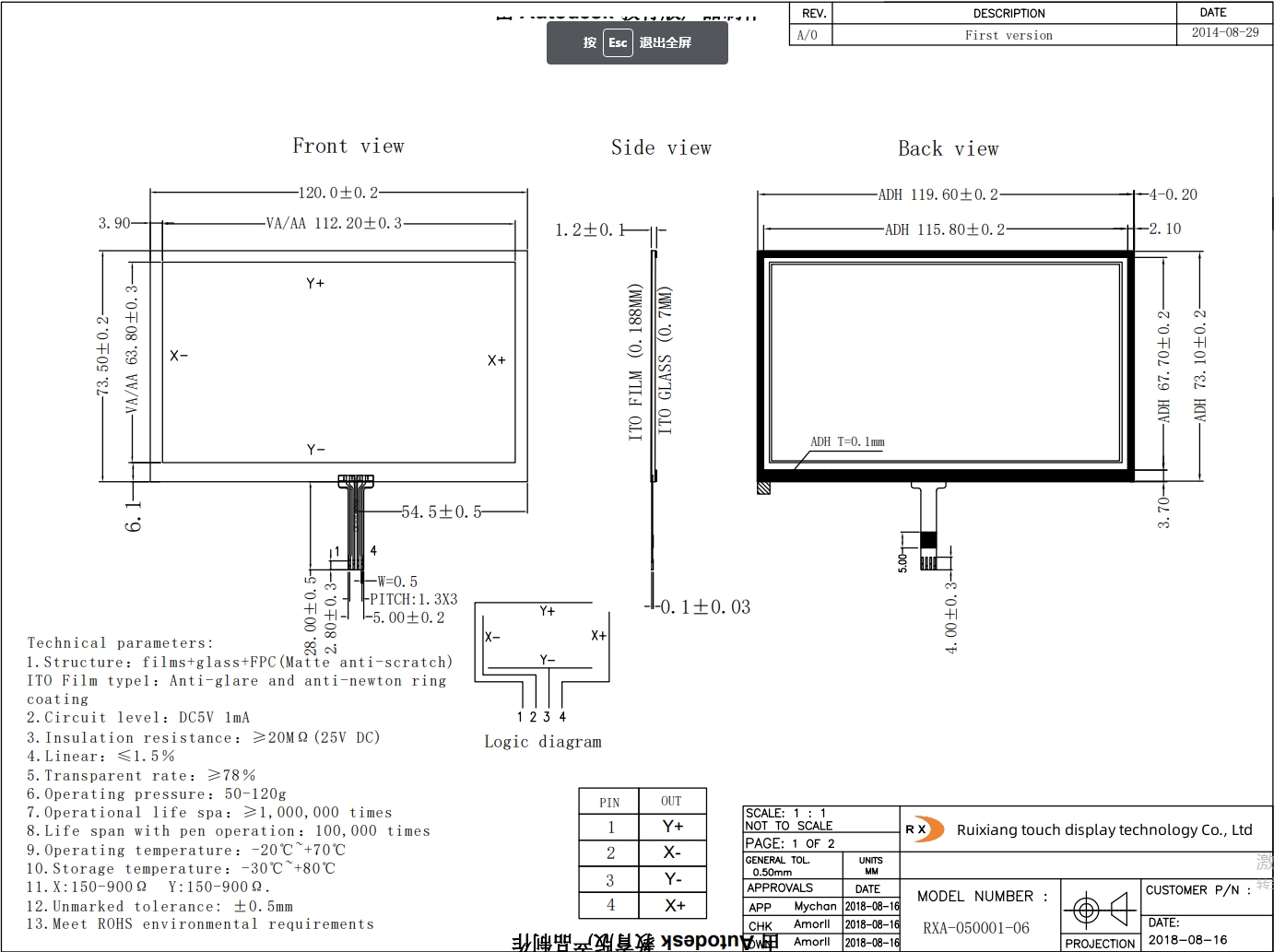The width and height of the screenshot is (1274, 952).
Task: Click the "ADH 73.10±0.2" vertical dimension
Action: (x=1199, y=365)
